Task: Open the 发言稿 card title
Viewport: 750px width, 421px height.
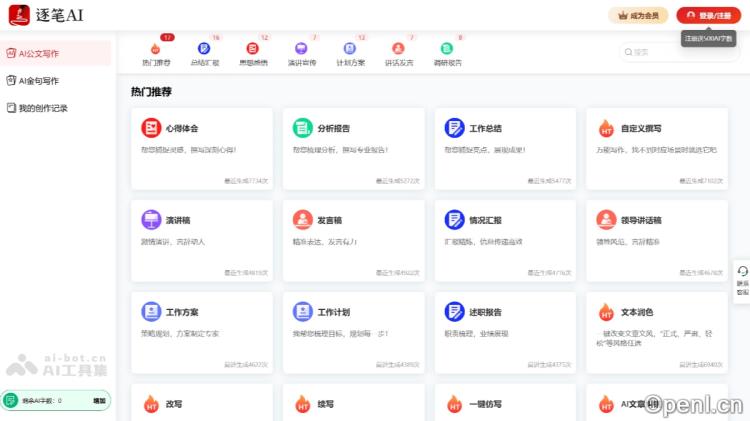Action: 330,220
